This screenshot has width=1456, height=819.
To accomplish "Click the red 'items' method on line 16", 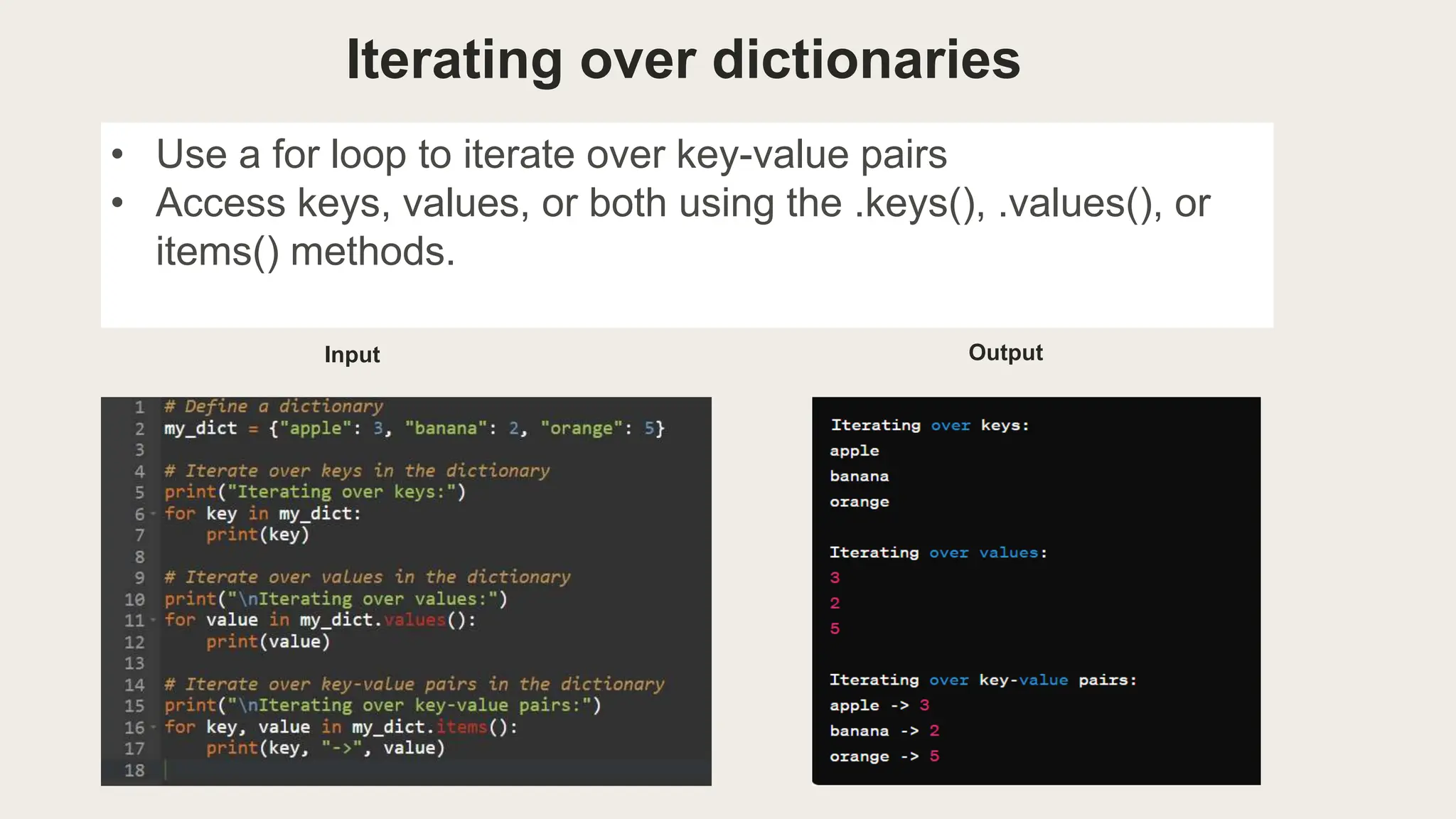I will [461, 727].
